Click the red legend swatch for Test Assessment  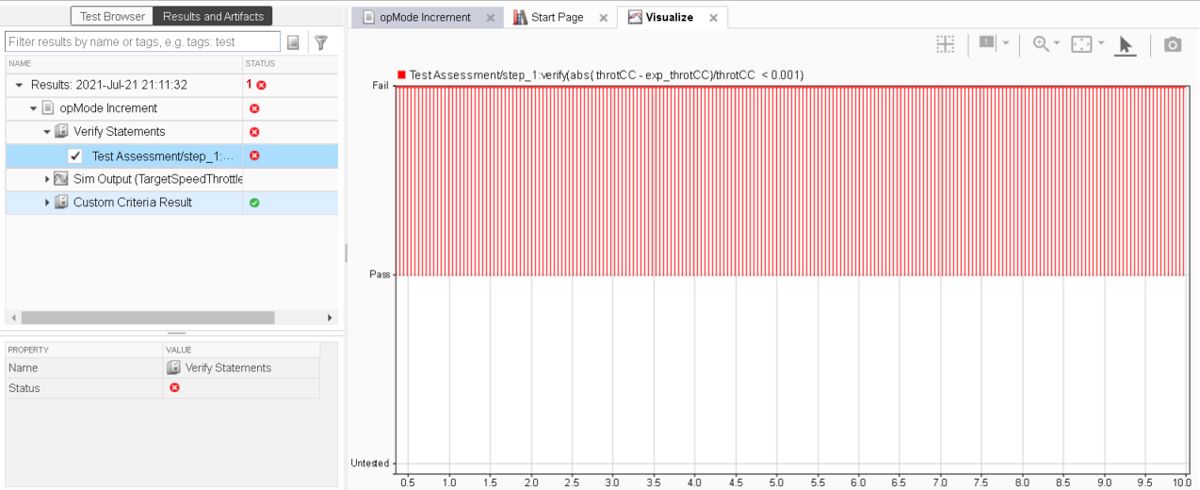(x=402, y=75)
